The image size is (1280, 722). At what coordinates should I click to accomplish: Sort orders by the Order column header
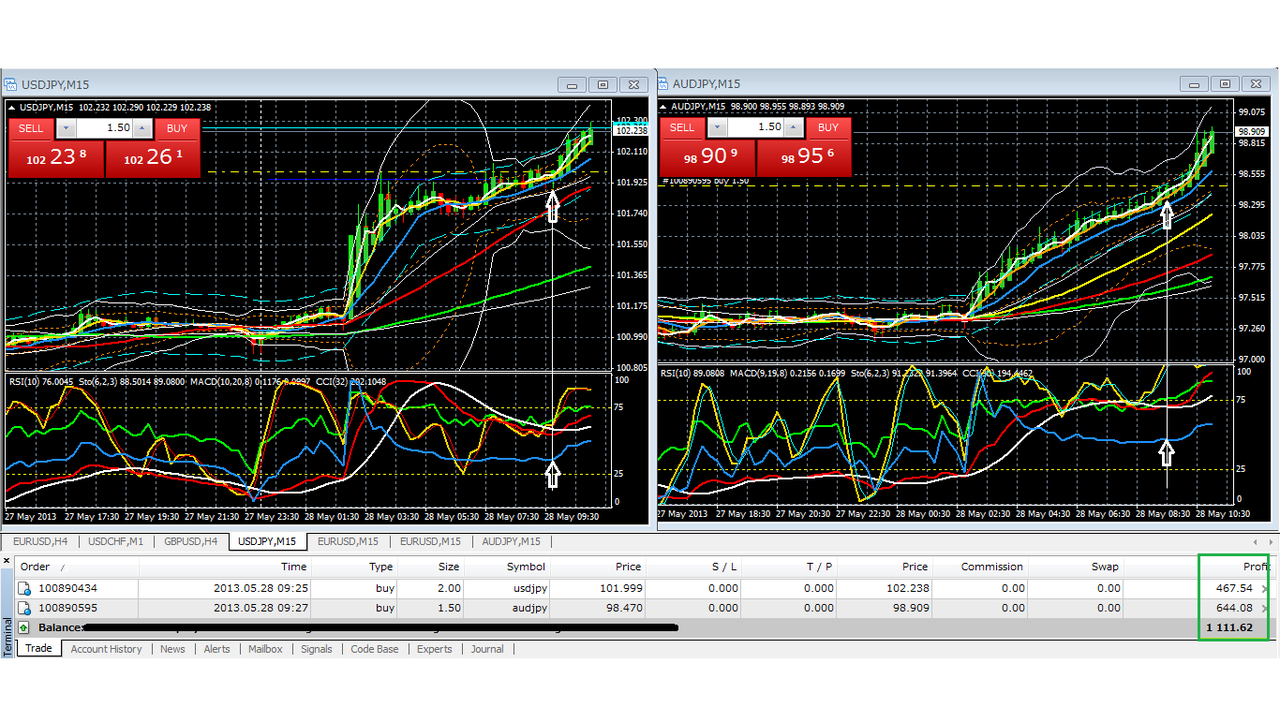pyautogui.click(x=77, y=567)
